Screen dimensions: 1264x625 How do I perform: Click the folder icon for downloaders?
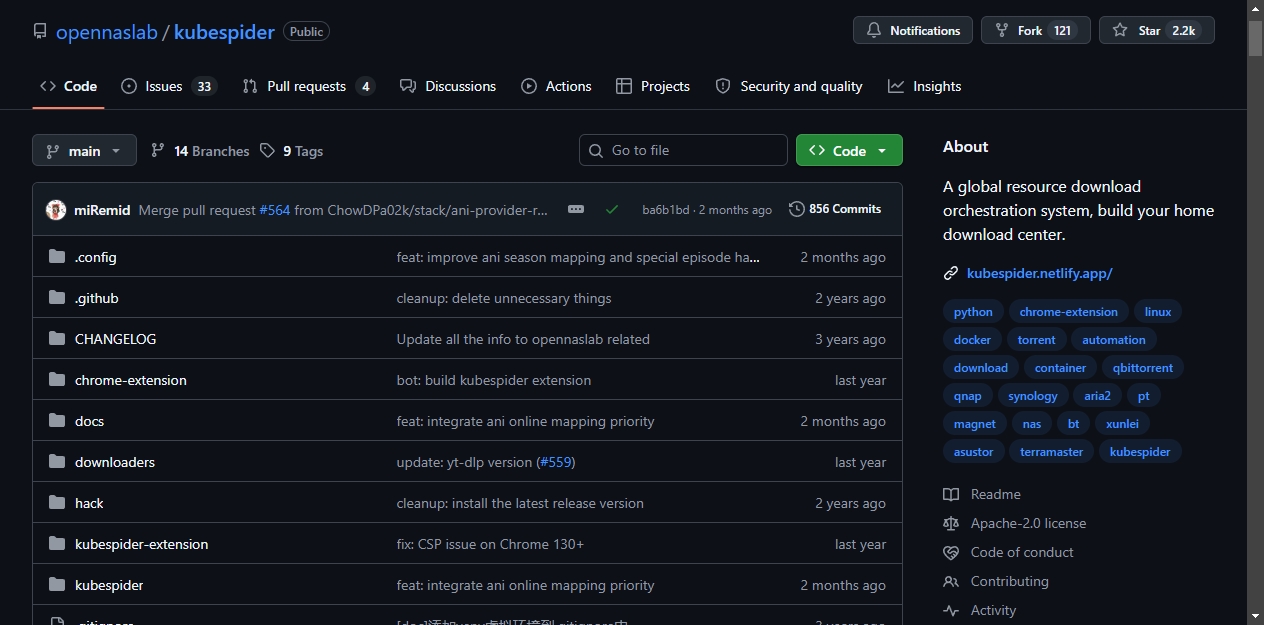57,462
